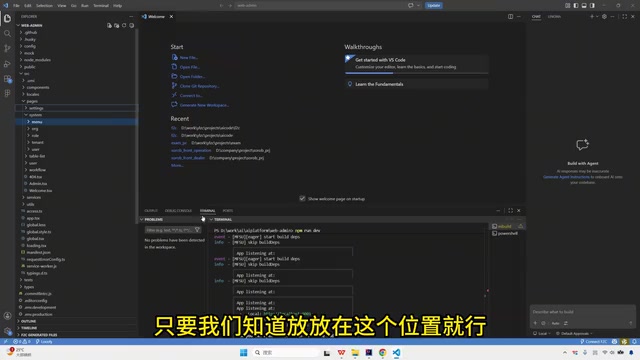Click the Update button in the title bar

tap(433, 5)
